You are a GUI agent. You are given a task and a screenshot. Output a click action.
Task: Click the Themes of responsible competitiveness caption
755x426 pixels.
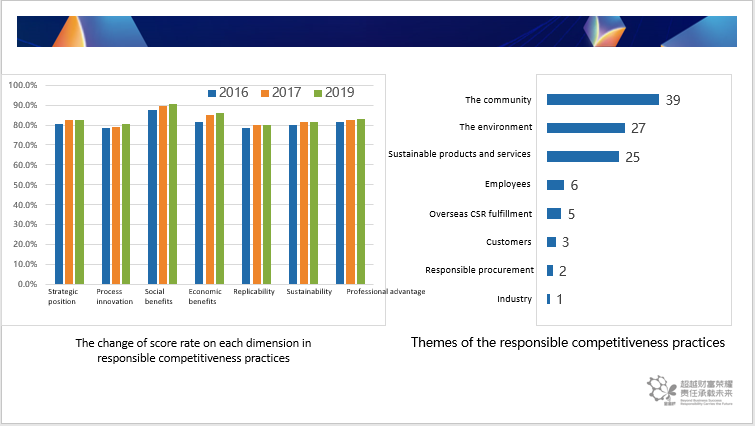(568, 343)
